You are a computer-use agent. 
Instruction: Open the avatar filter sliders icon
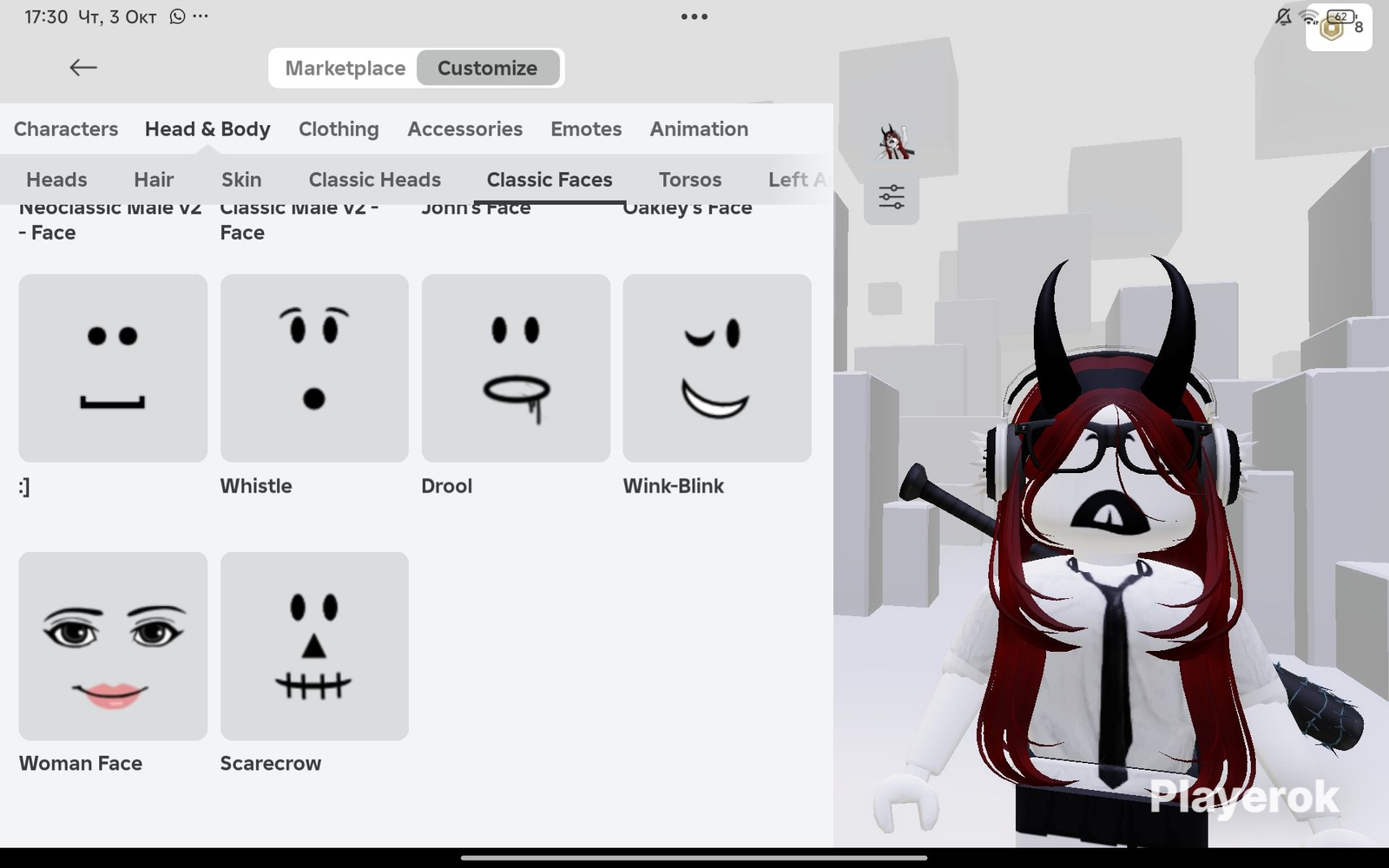click(x=892, y=197)
